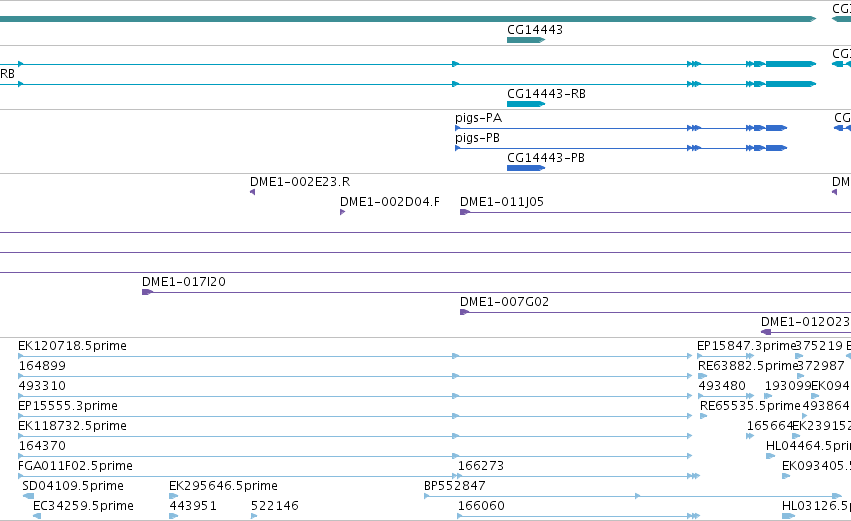
Task: Select the HL04464.5prime label
Action: [x=808, y=446]
